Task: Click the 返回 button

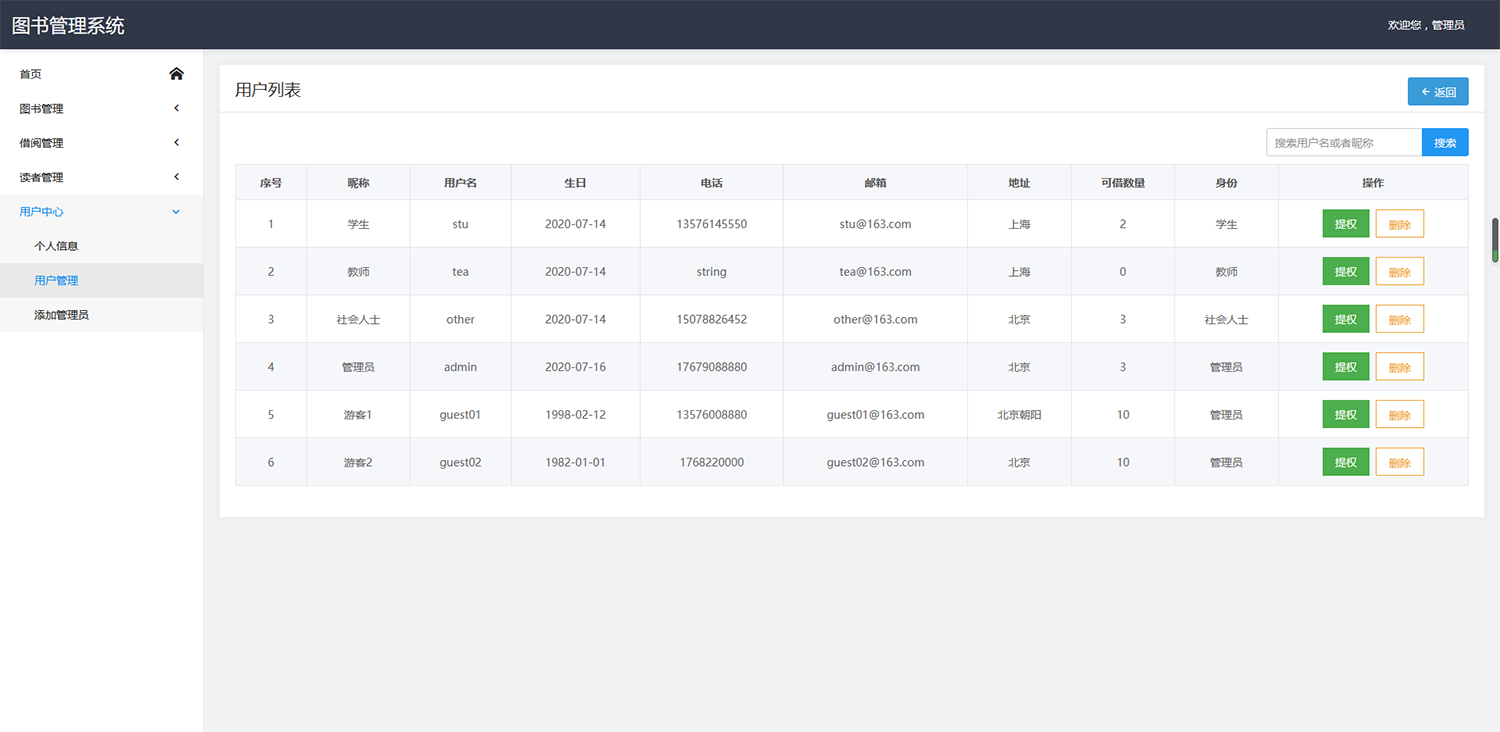Action: click(x=1438, y=92)
